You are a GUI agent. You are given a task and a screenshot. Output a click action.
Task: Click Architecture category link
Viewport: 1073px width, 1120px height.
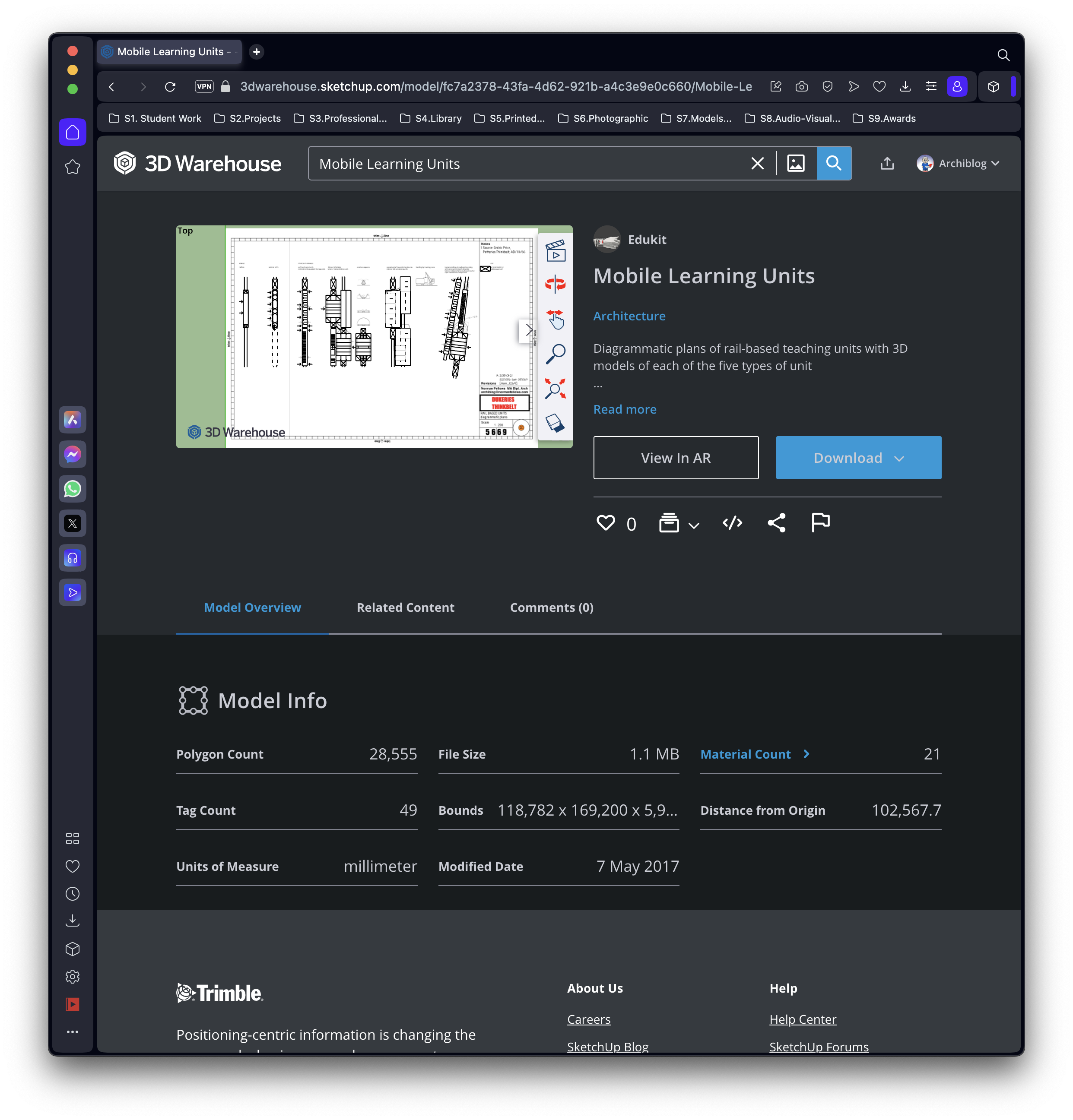tap(629, 315)
